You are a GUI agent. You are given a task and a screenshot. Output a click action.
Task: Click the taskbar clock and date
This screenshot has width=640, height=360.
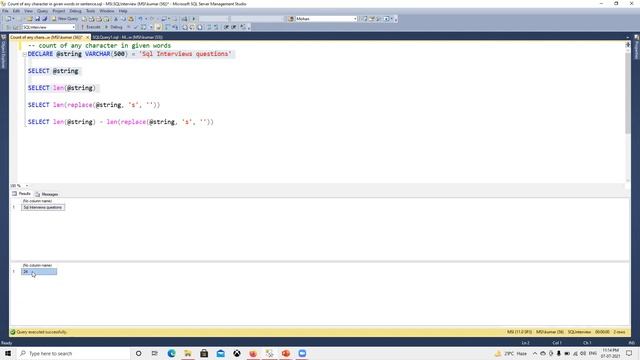point(611,353)
